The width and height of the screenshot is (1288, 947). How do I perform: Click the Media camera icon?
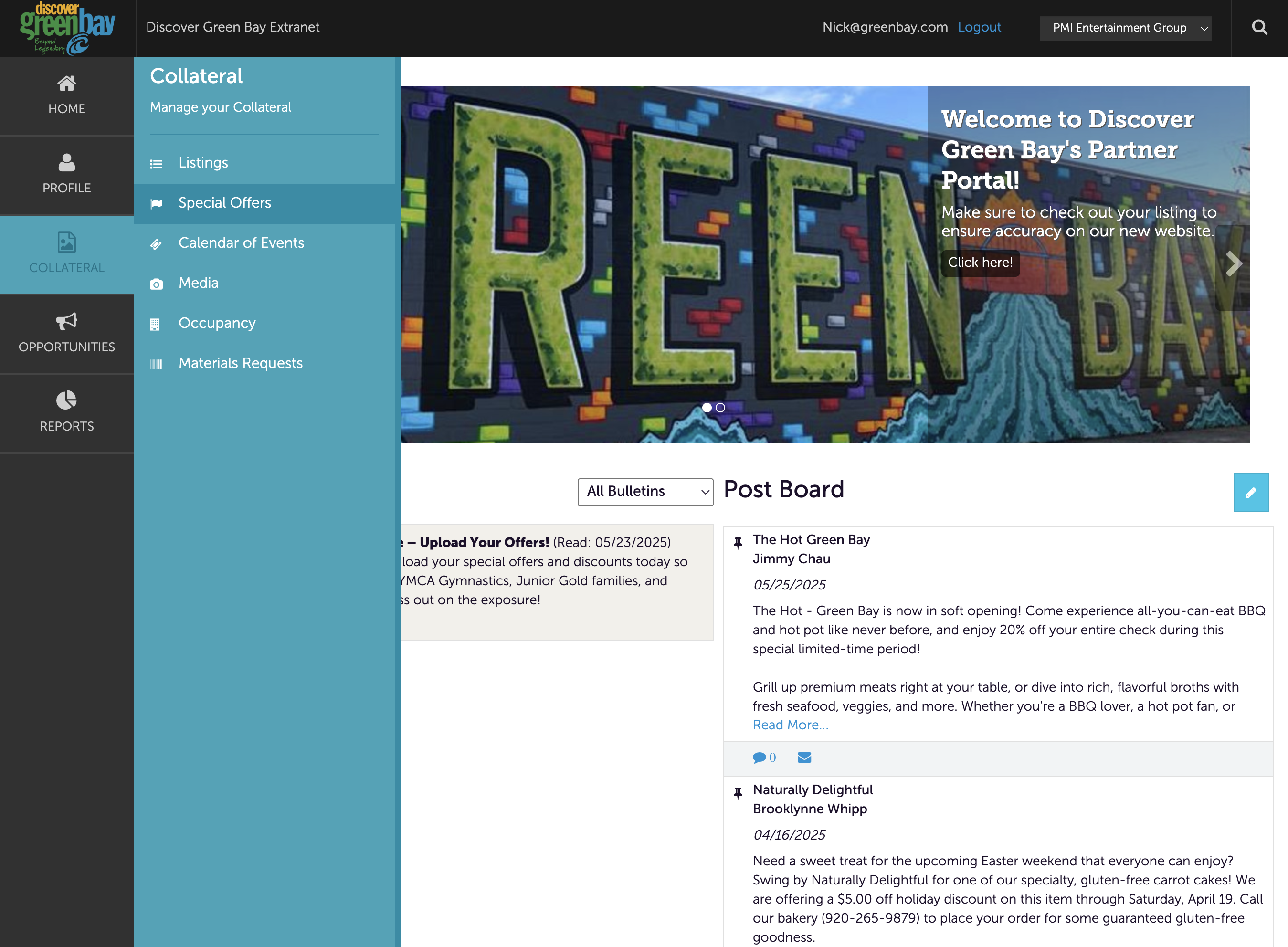156,284
